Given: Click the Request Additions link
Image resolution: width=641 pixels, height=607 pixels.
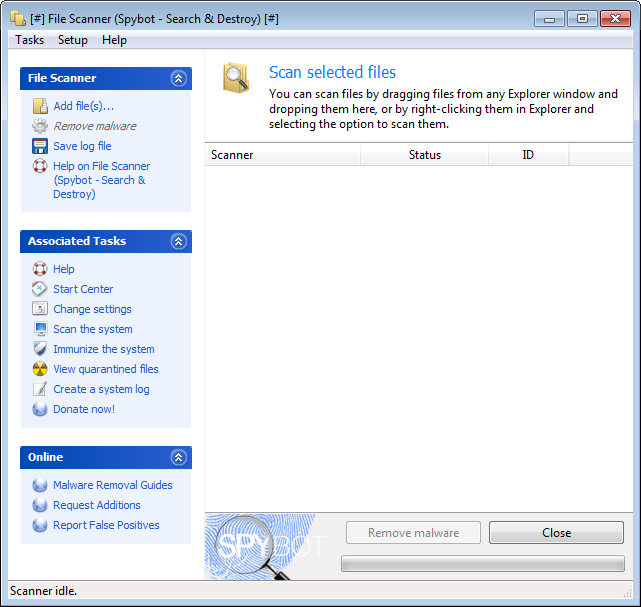Looking at the screenshot, I should point(97,505).
